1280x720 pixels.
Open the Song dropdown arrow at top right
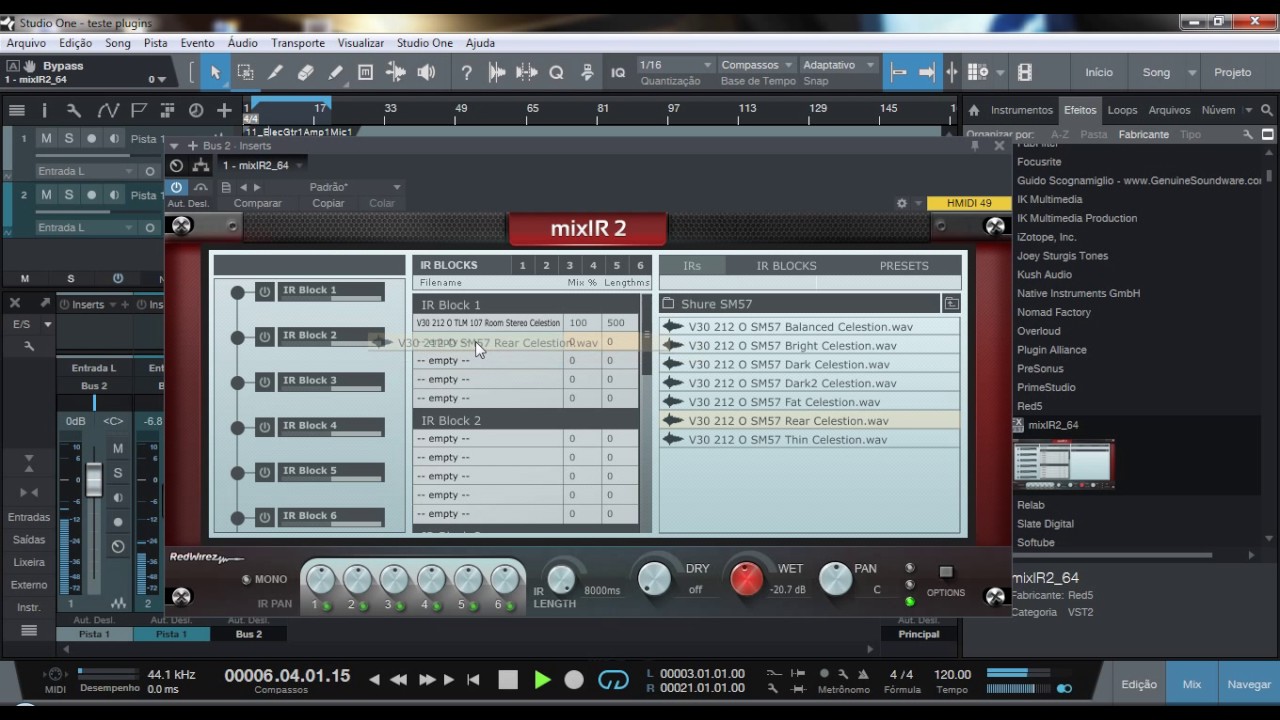tap(1192, 73)
